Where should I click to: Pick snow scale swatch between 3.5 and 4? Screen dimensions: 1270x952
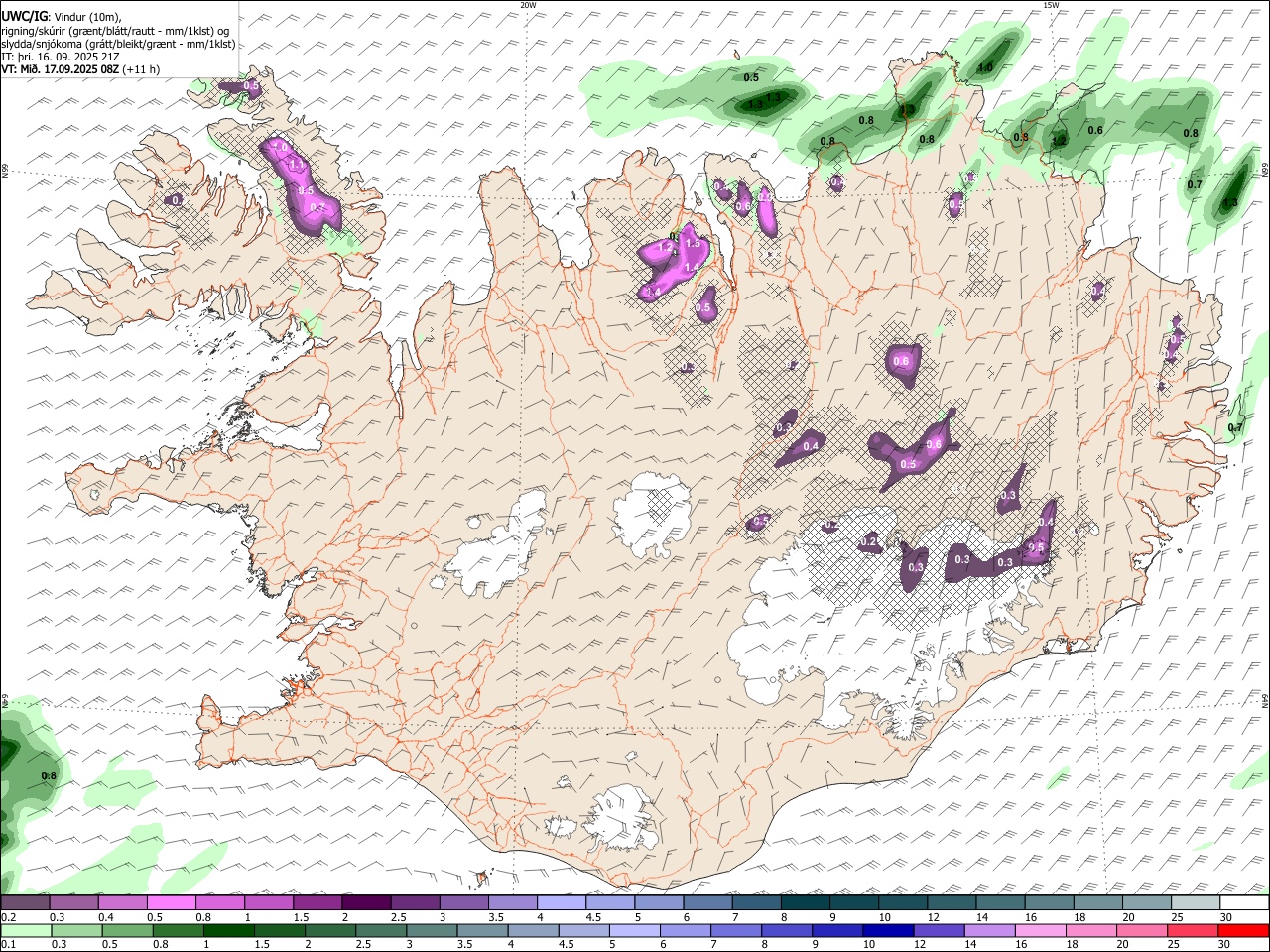pos(512,903)
